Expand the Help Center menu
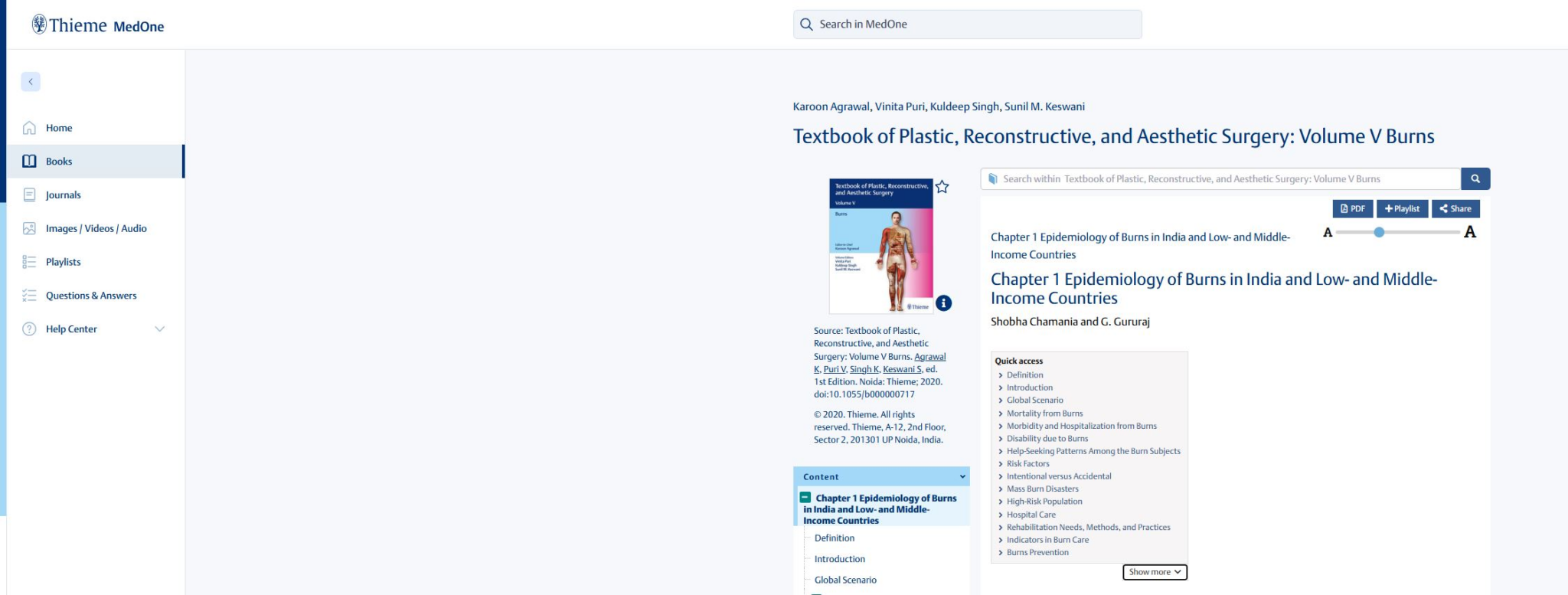1568x595 pixels. (159, 329)
